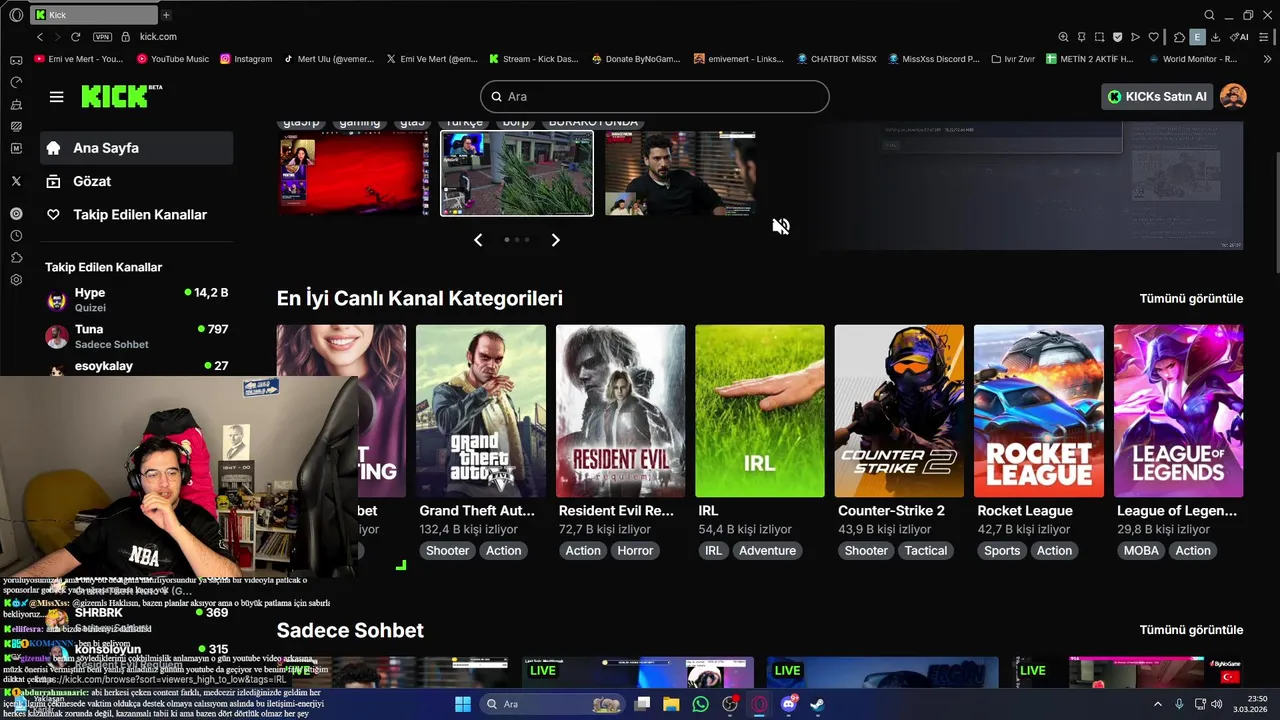Viewport: 1280px width, 720px height.
Task: Click the MOBA tag under League of Legends
Action: point(1141,550)
